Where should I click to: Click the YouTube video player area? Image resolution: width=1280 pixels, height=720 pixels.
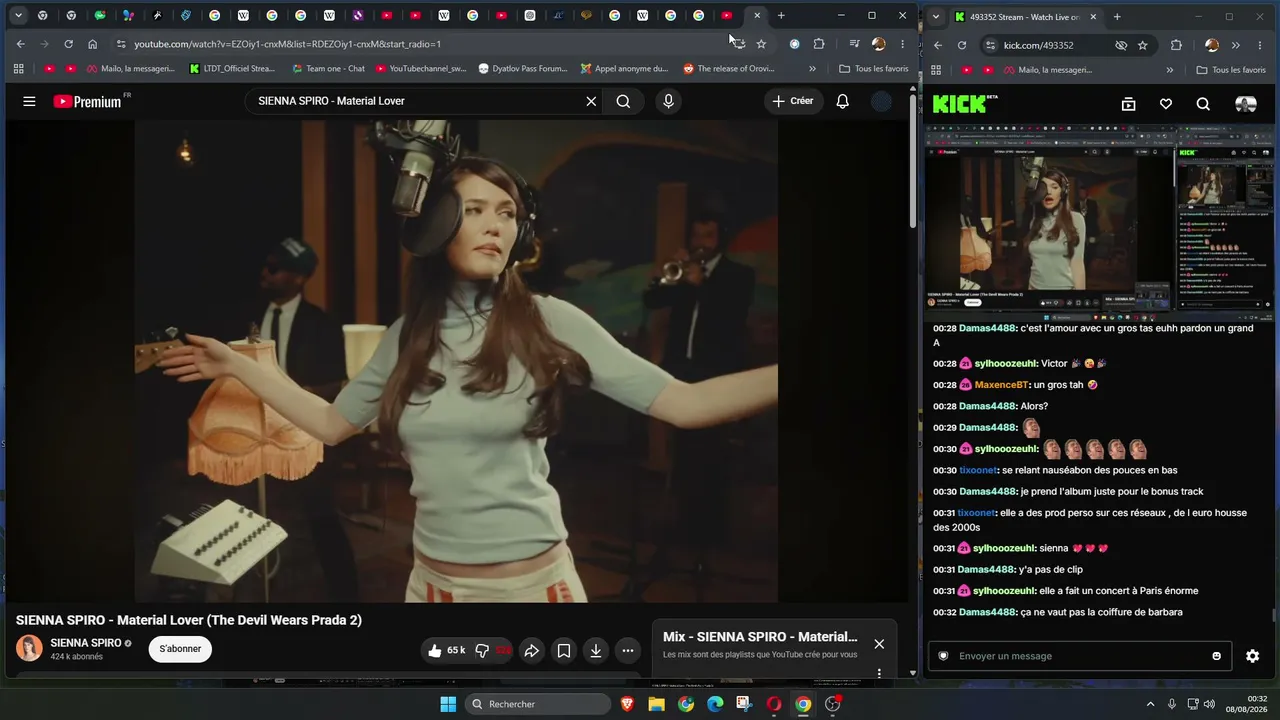click(456, 361)
